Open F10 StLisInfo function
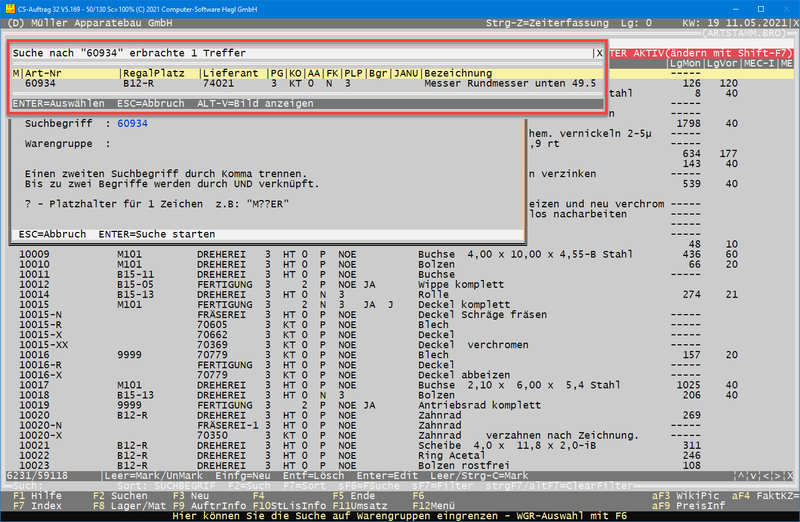 pyautogui.click(x=288, y=505)
